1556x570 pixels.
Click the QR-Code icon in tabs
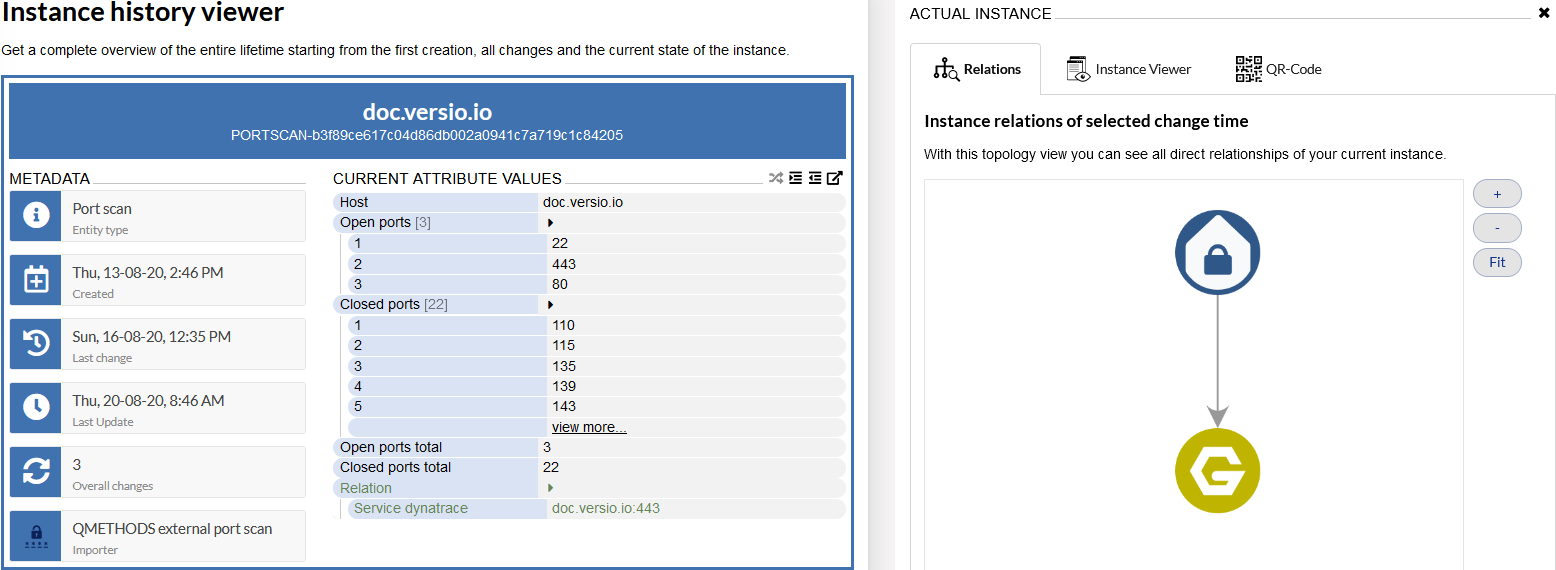(1248, 69)
